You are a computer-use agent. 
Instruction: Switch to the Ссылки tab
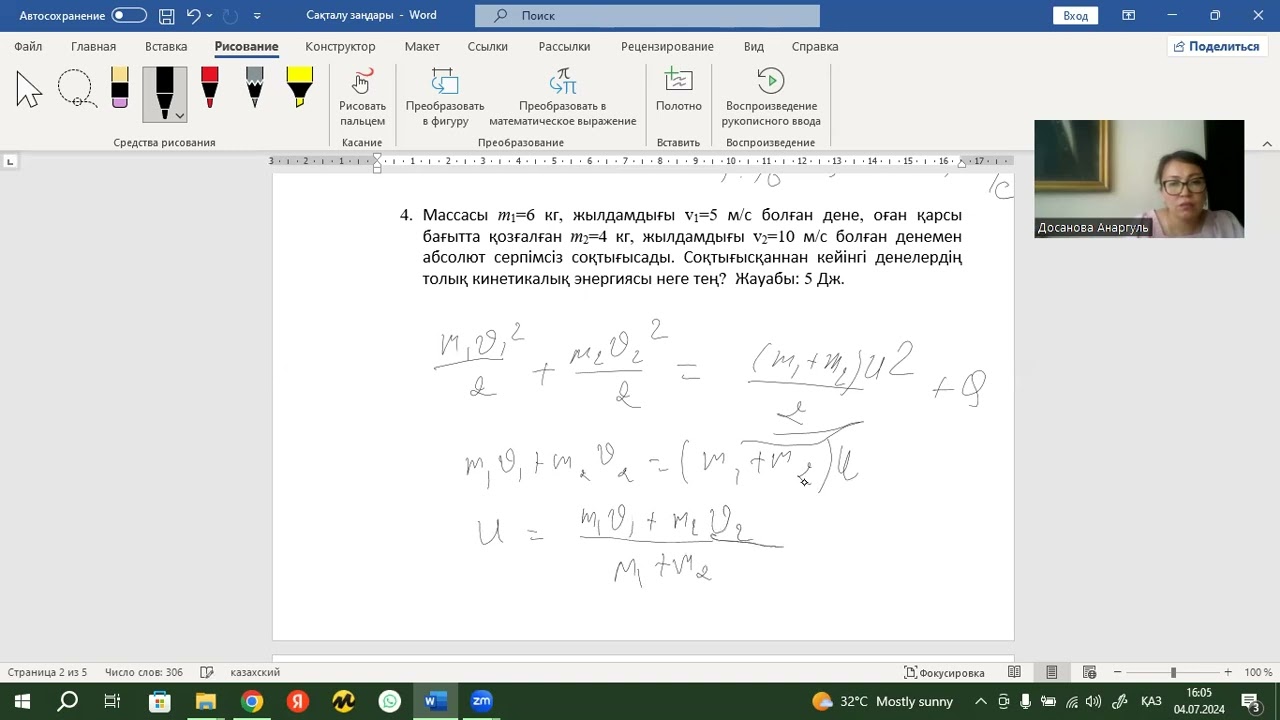coord(488,47)
